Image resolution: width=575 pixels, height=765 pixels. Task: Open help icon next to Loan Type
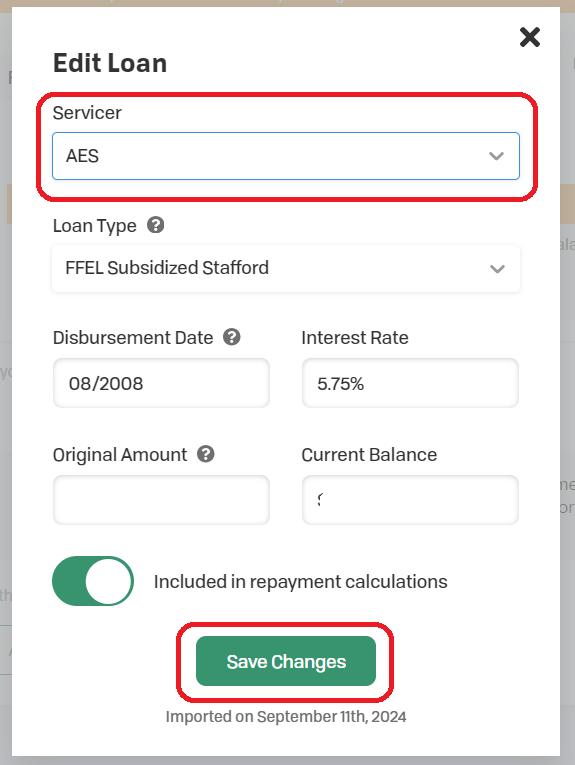(156, 225)
